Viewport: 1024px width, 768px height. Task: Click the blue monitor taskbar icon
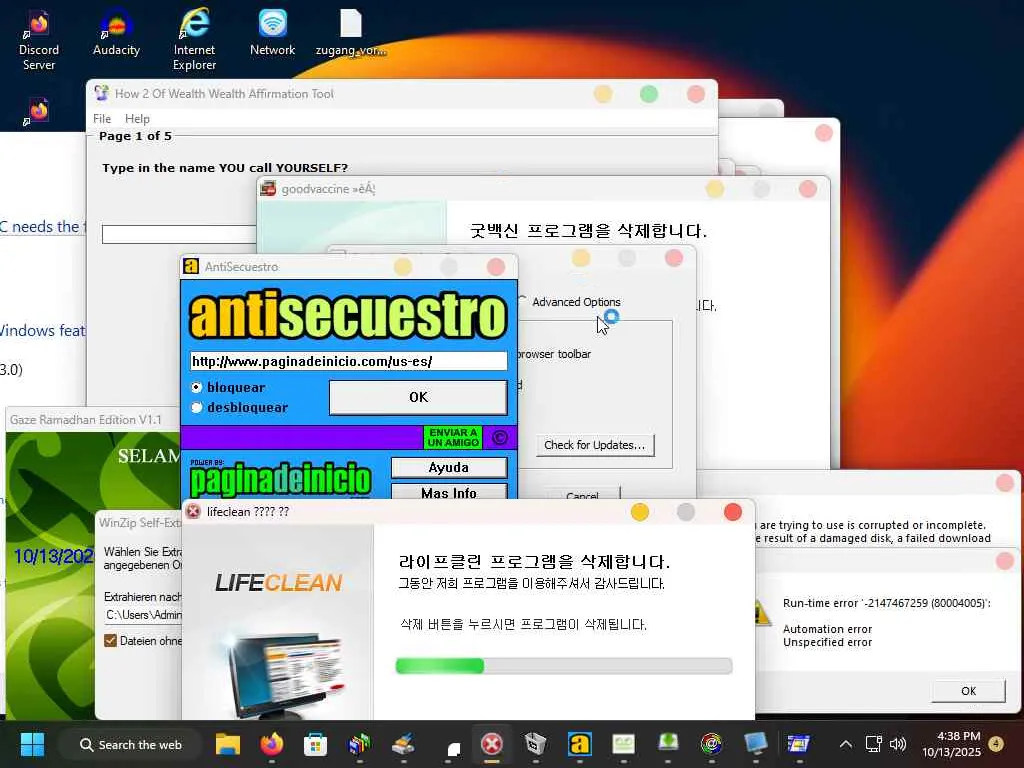755,744
